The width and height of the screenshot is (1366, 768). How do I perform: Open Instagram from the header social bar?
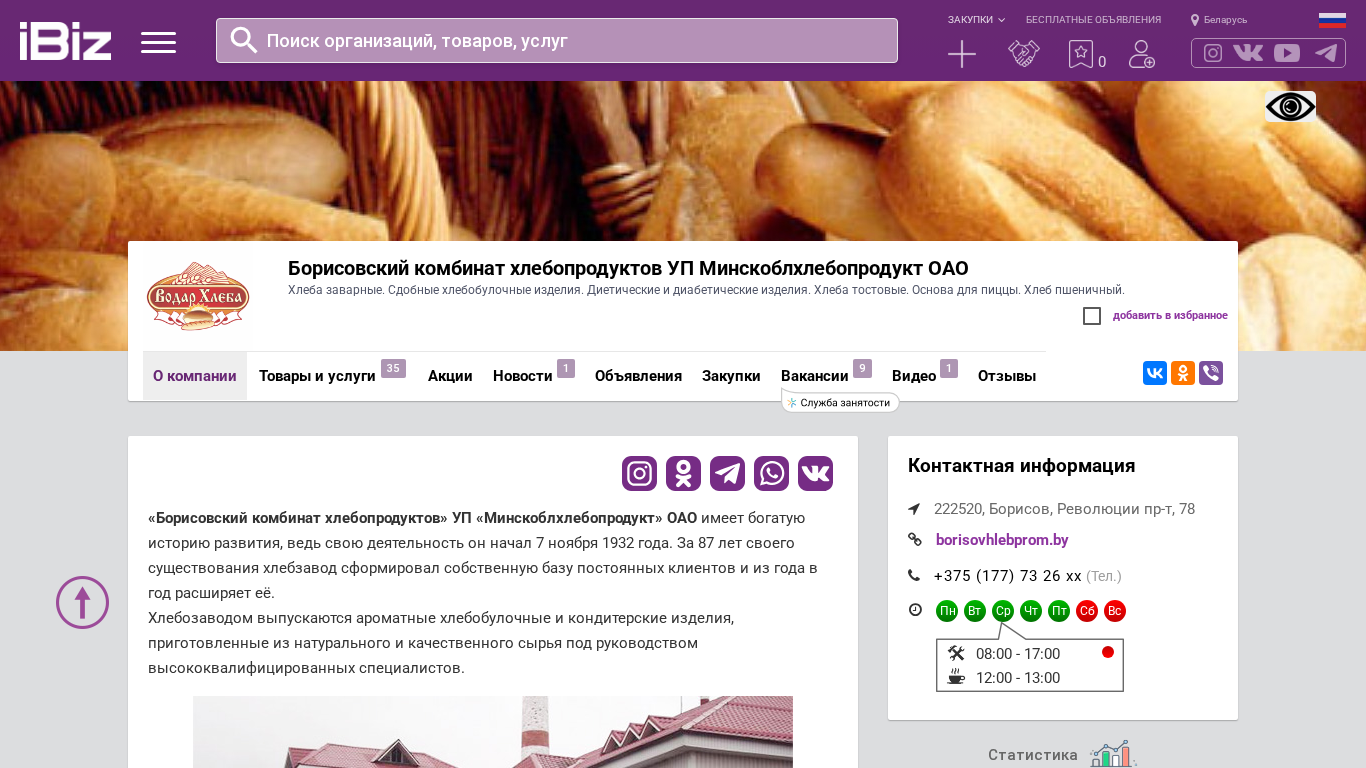1213,53
